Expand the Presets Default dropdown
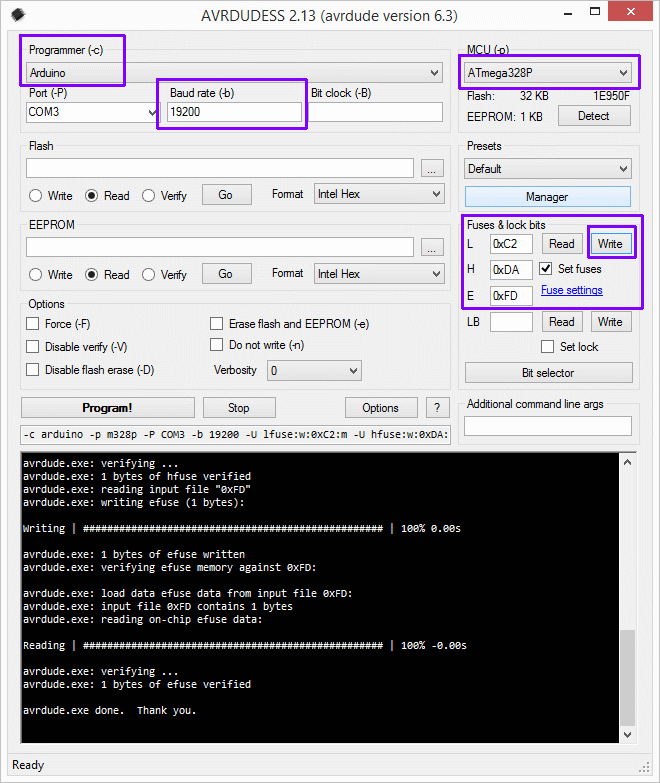This screenshot has height=783, width=660. [x=624, y=169]
